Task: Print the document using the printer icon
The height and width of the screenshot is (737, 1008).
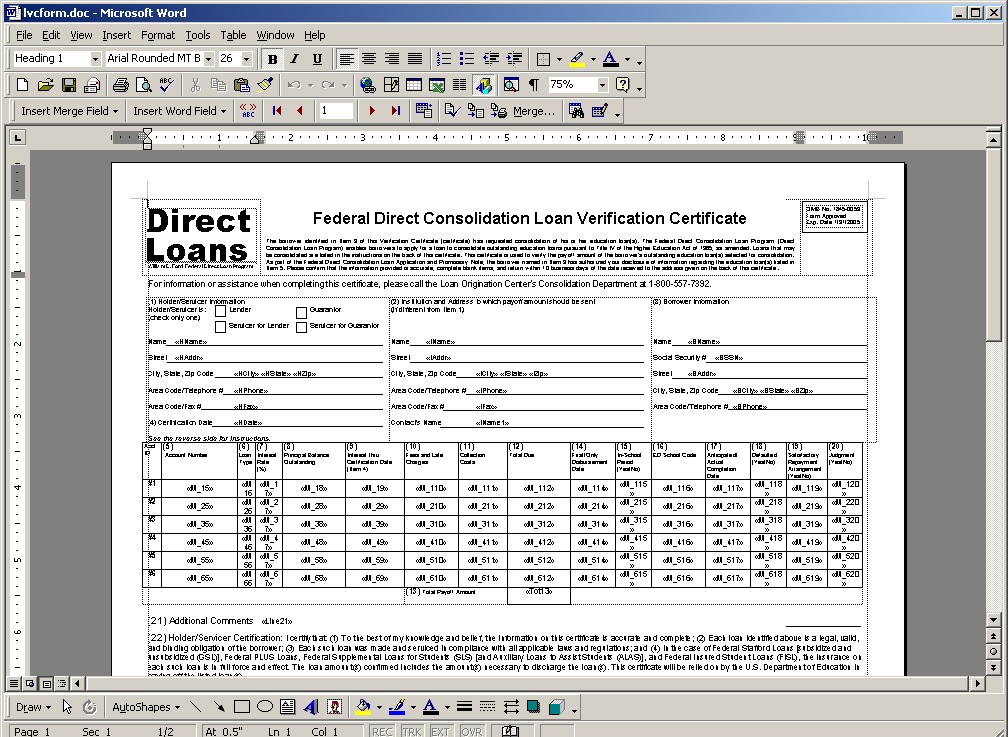Action: tap(121, 85)
